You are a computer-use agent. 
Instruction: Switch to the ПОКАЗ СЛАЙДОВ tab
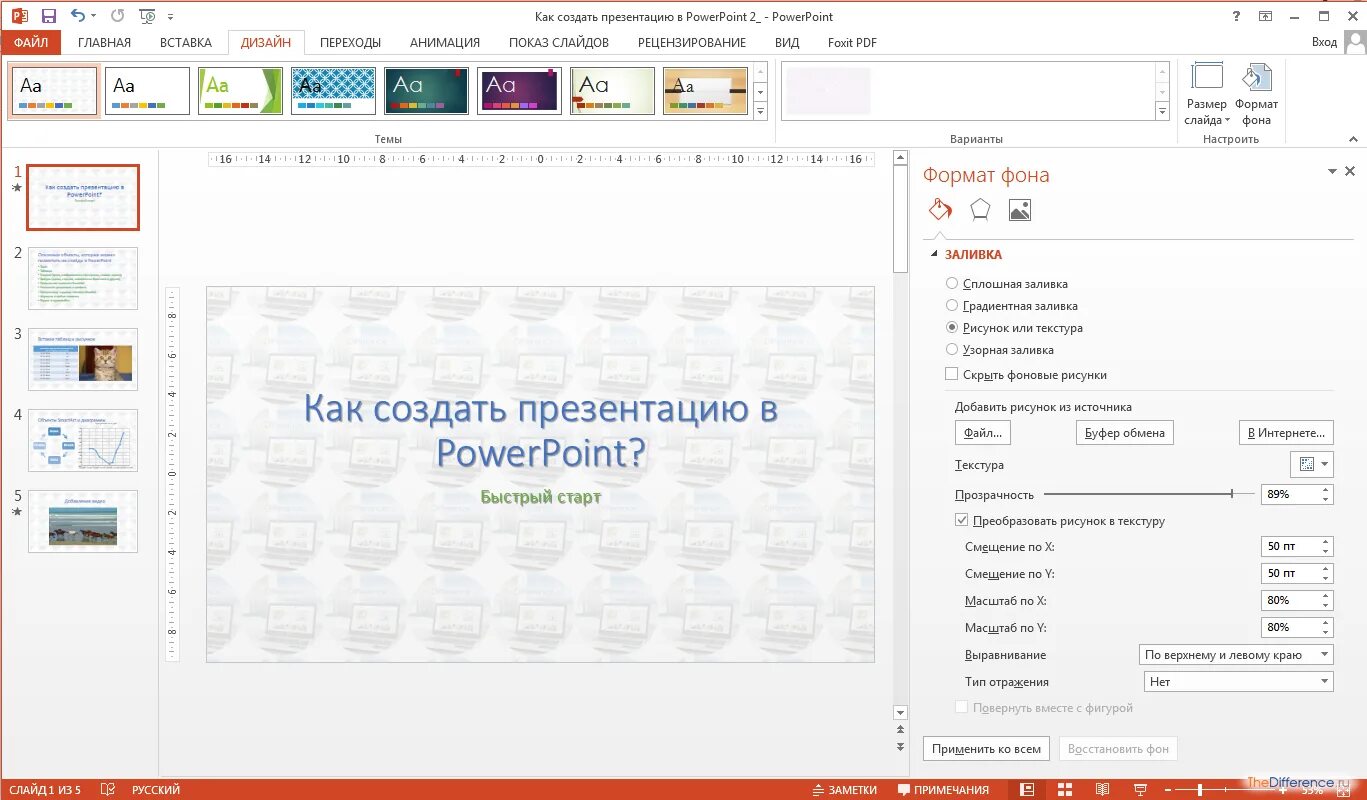[x=559, y=43]
